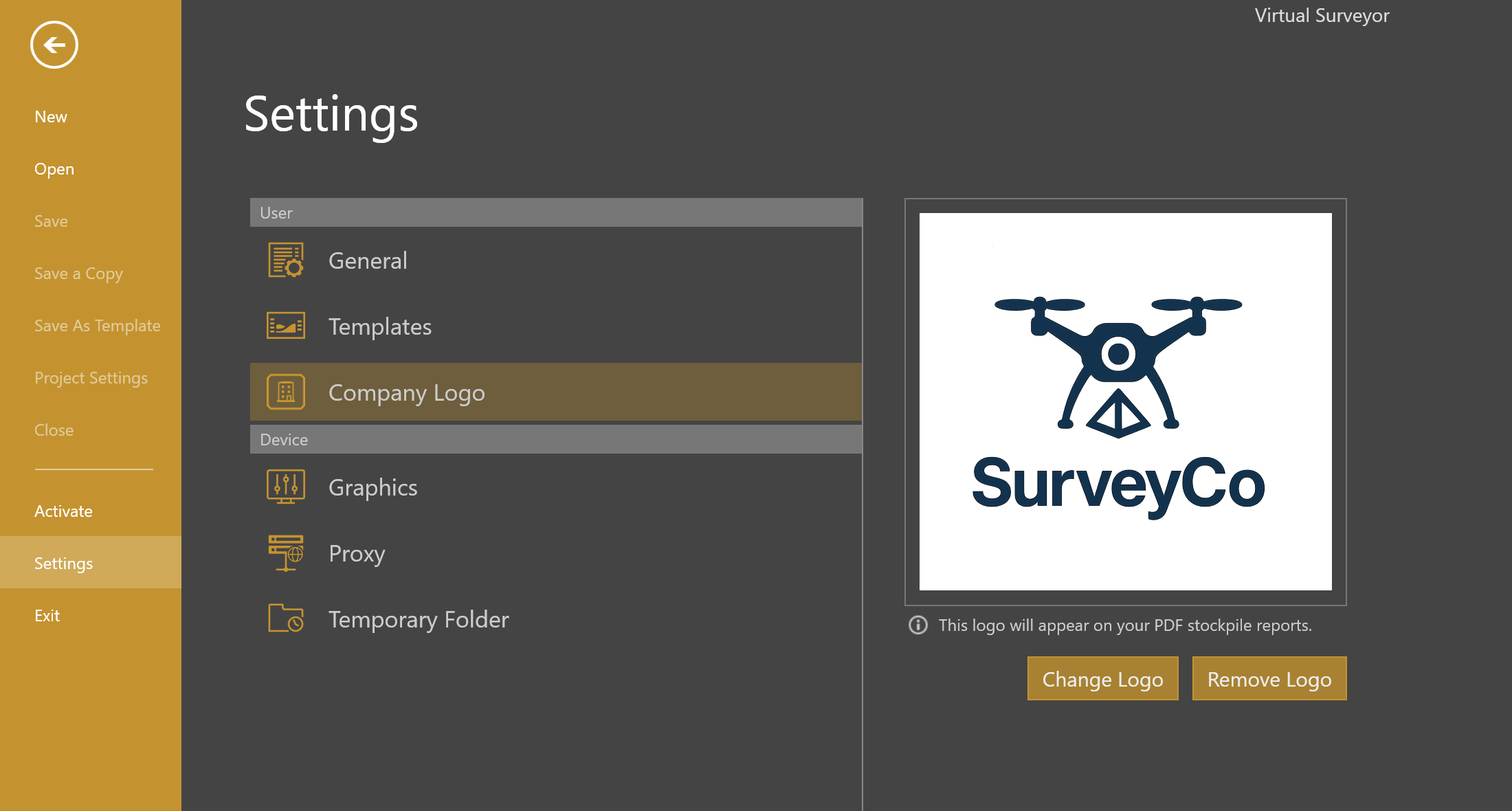This screenshot has height=811, width=1512.
Task: Open the General settings section
Action: tap(368, 260)
